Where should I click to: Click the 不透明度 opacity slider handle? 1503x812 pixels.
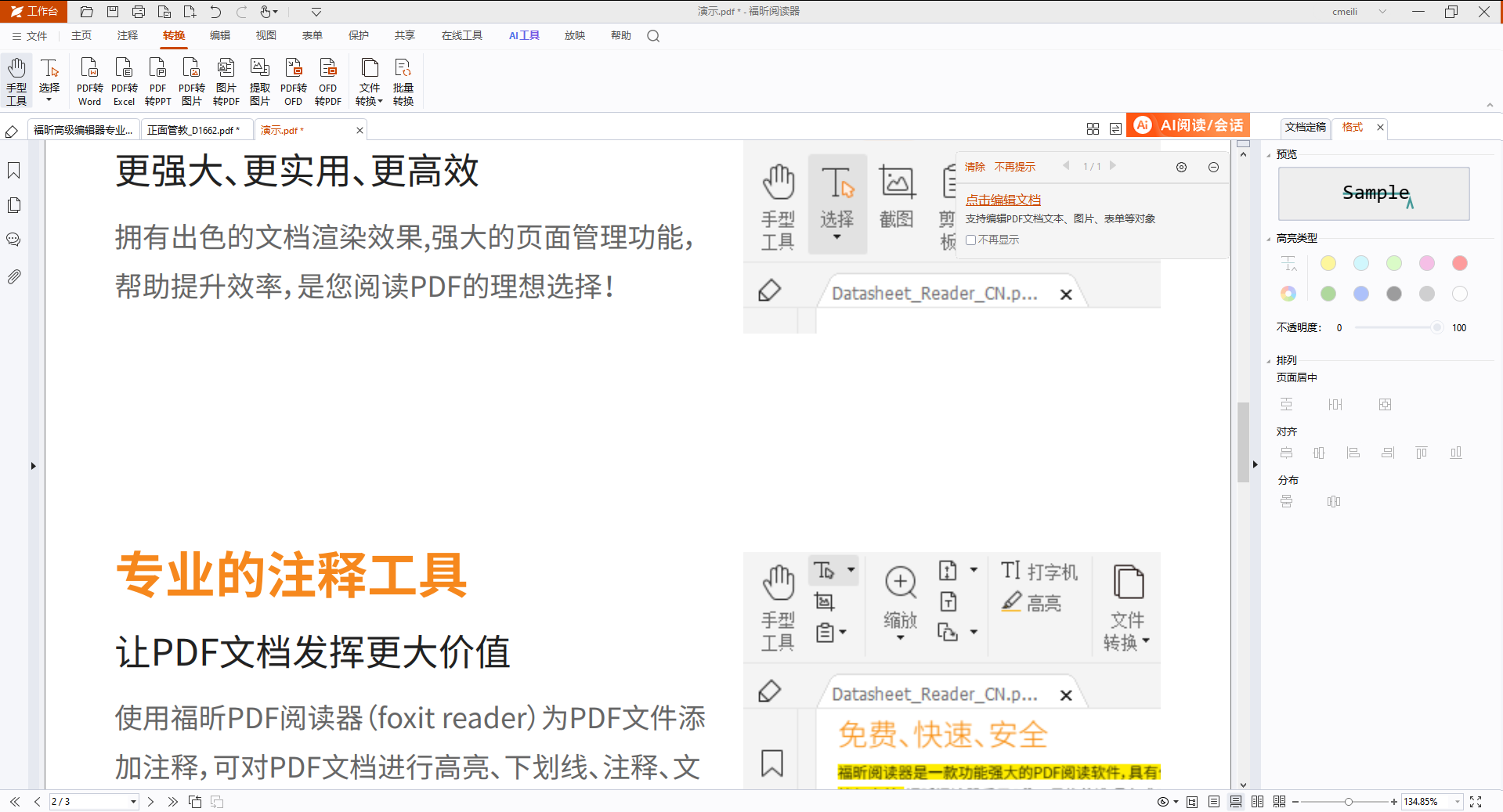tap(1436, 327)
